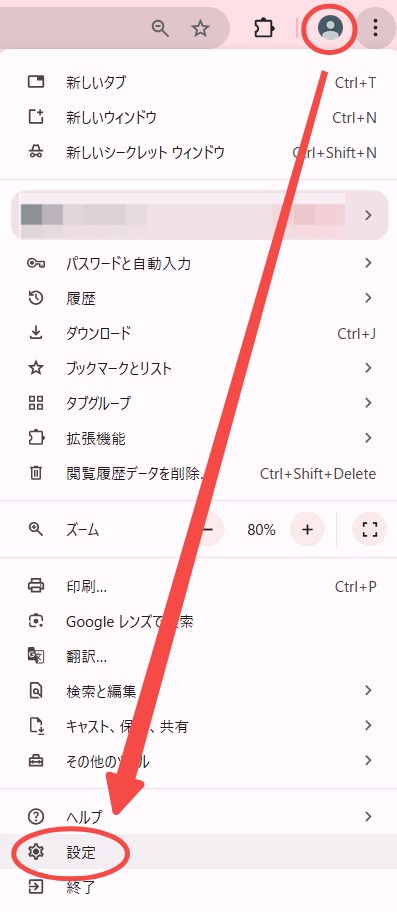Click 印刷... menu item

[198, 586]
